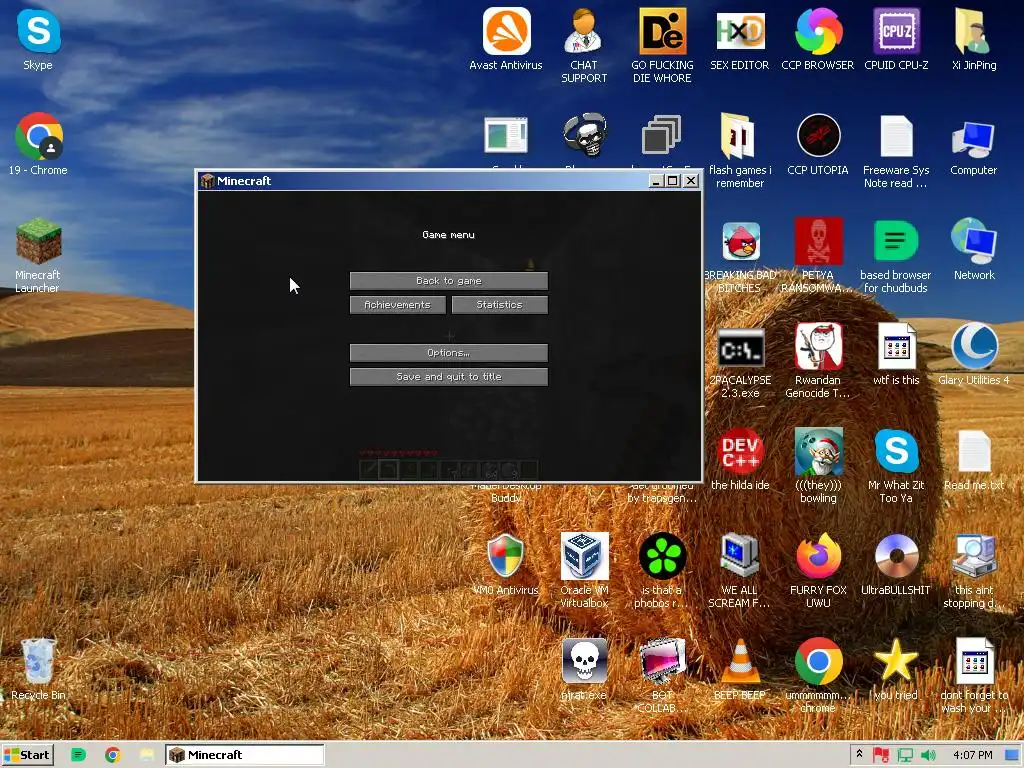Click Back to game in Minecraft menu
Viewport: 1024px width, 768px height.
click(449, 281)
